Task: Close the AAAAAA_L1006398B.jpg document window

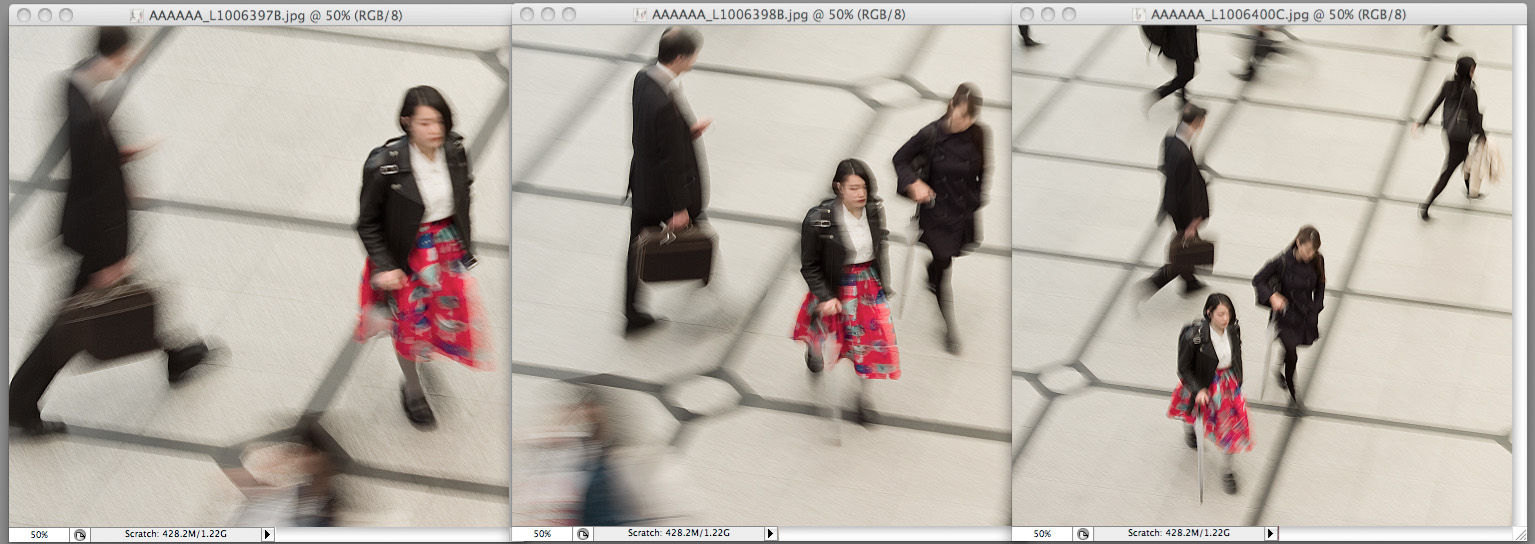Action: tap(526, 15)
